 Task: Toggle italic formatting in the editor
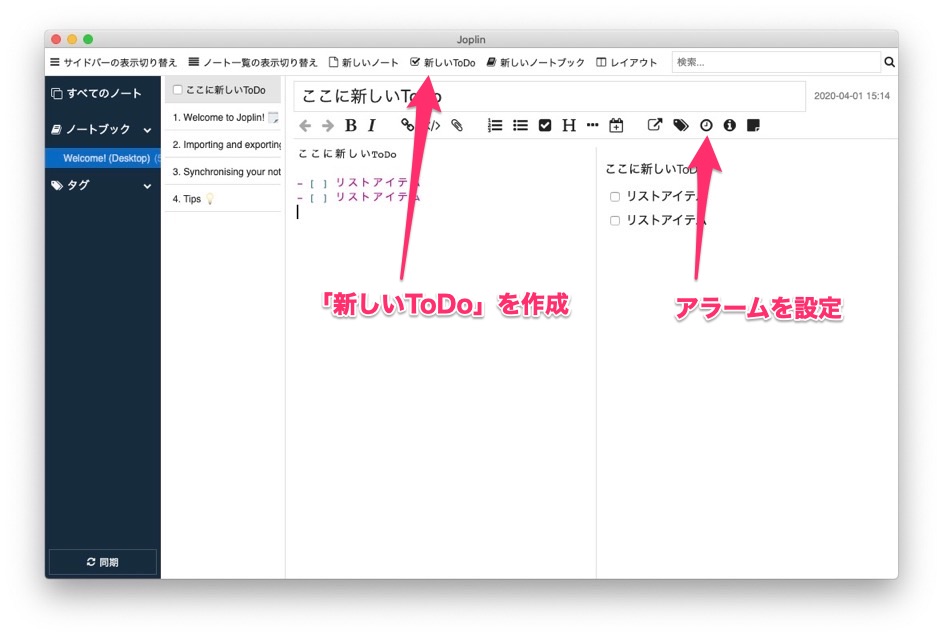371,125
